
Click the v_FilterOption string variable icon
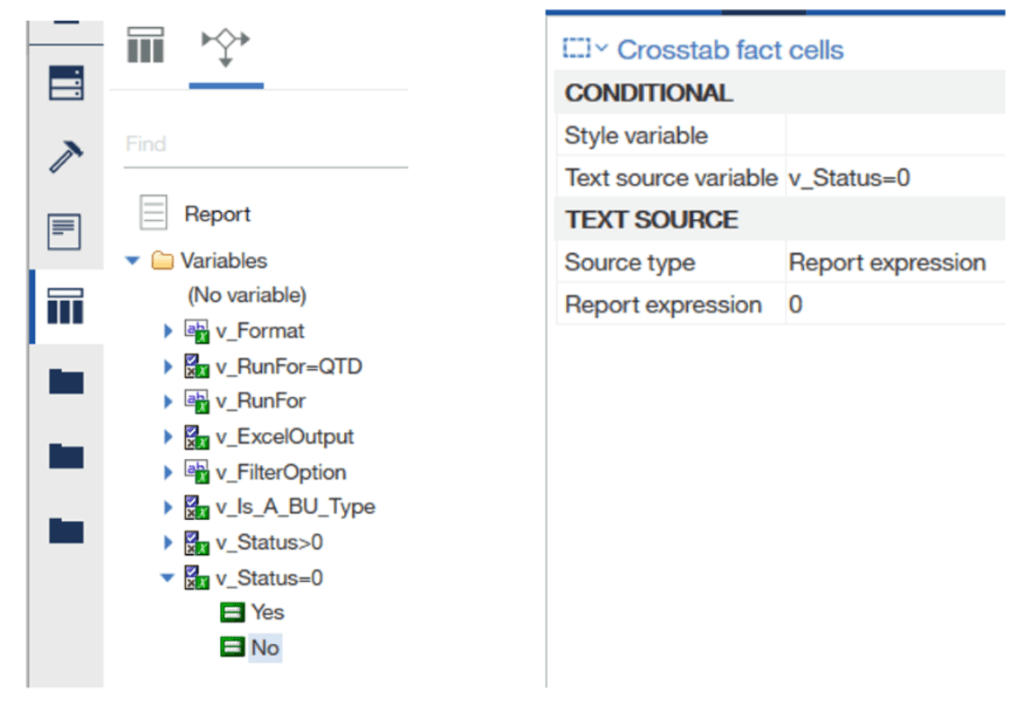(197, 472)
